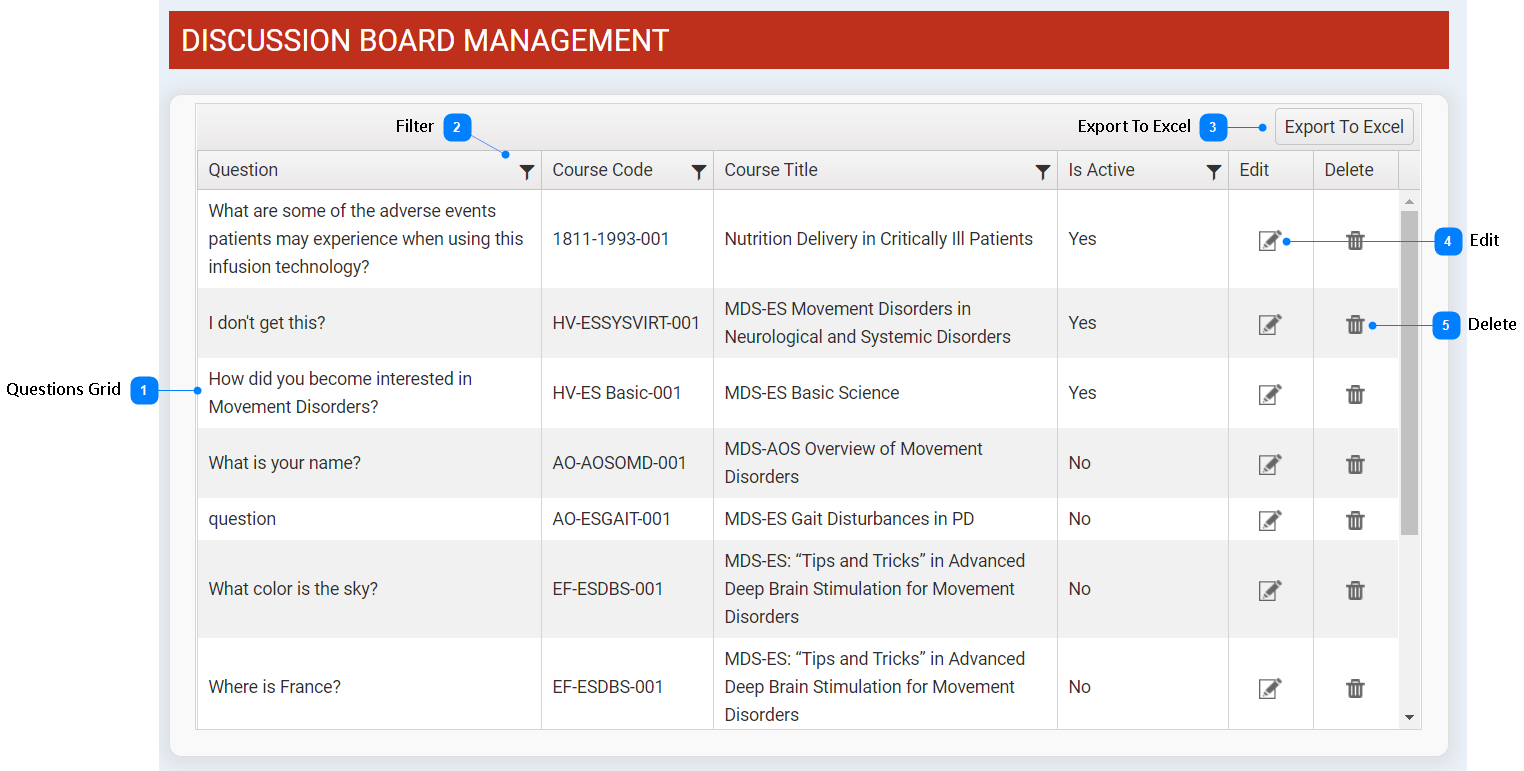1524x771 pixels.
Task: Sort by the Question column header
Action: coord(243,170)
